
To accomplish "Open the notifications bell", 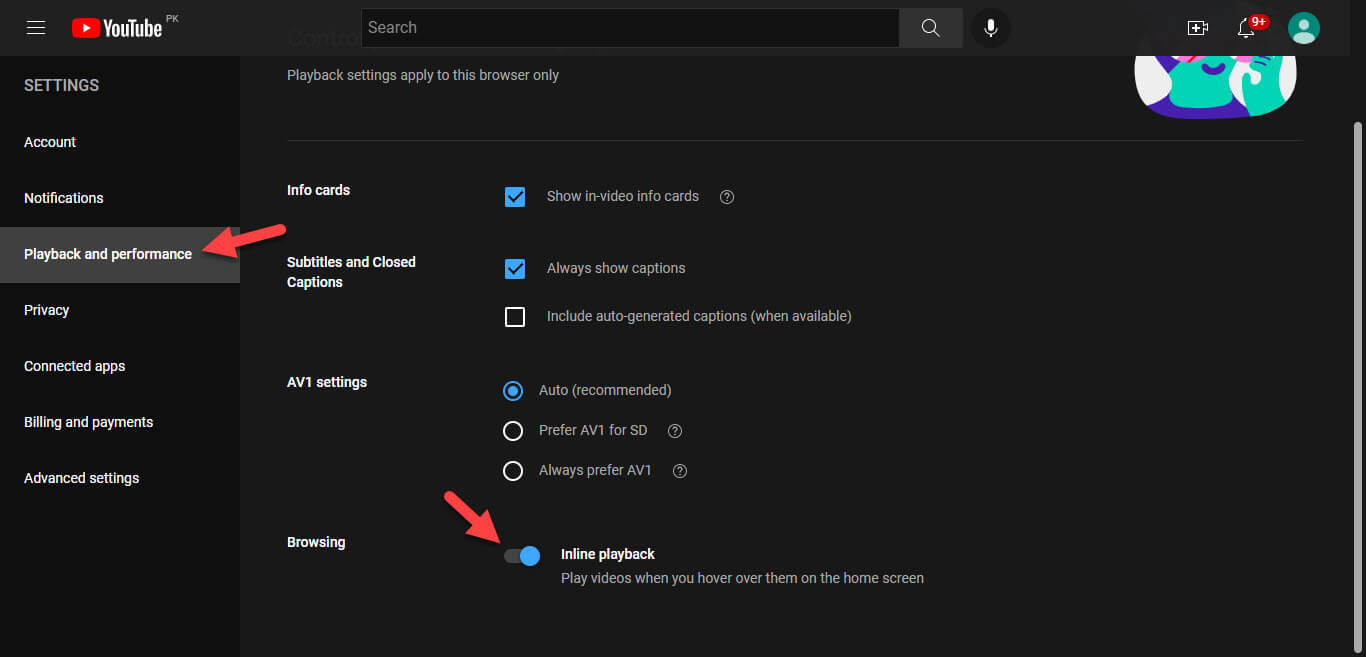I will [1246, 28].
